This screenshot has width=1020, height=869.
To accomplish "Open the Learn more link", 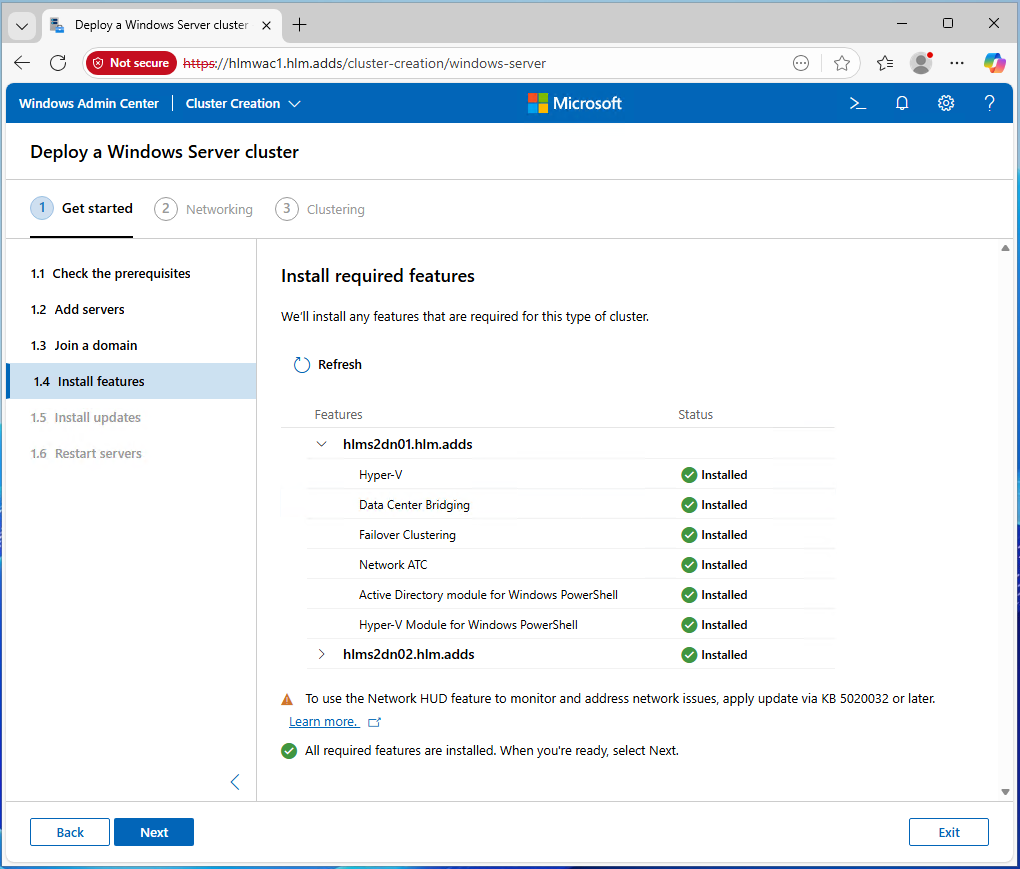I will coord(323,722).
